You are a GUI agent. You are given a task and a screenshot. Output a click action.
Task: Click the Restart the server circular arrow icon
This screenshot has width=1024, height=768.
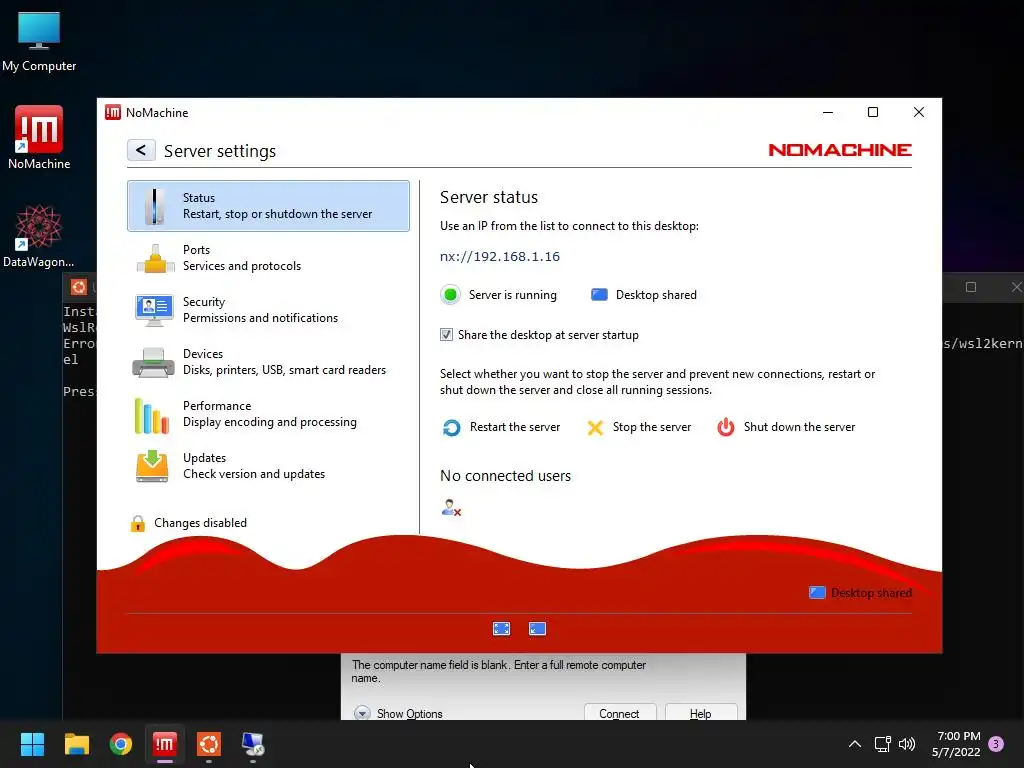click(x=451, y=428)
